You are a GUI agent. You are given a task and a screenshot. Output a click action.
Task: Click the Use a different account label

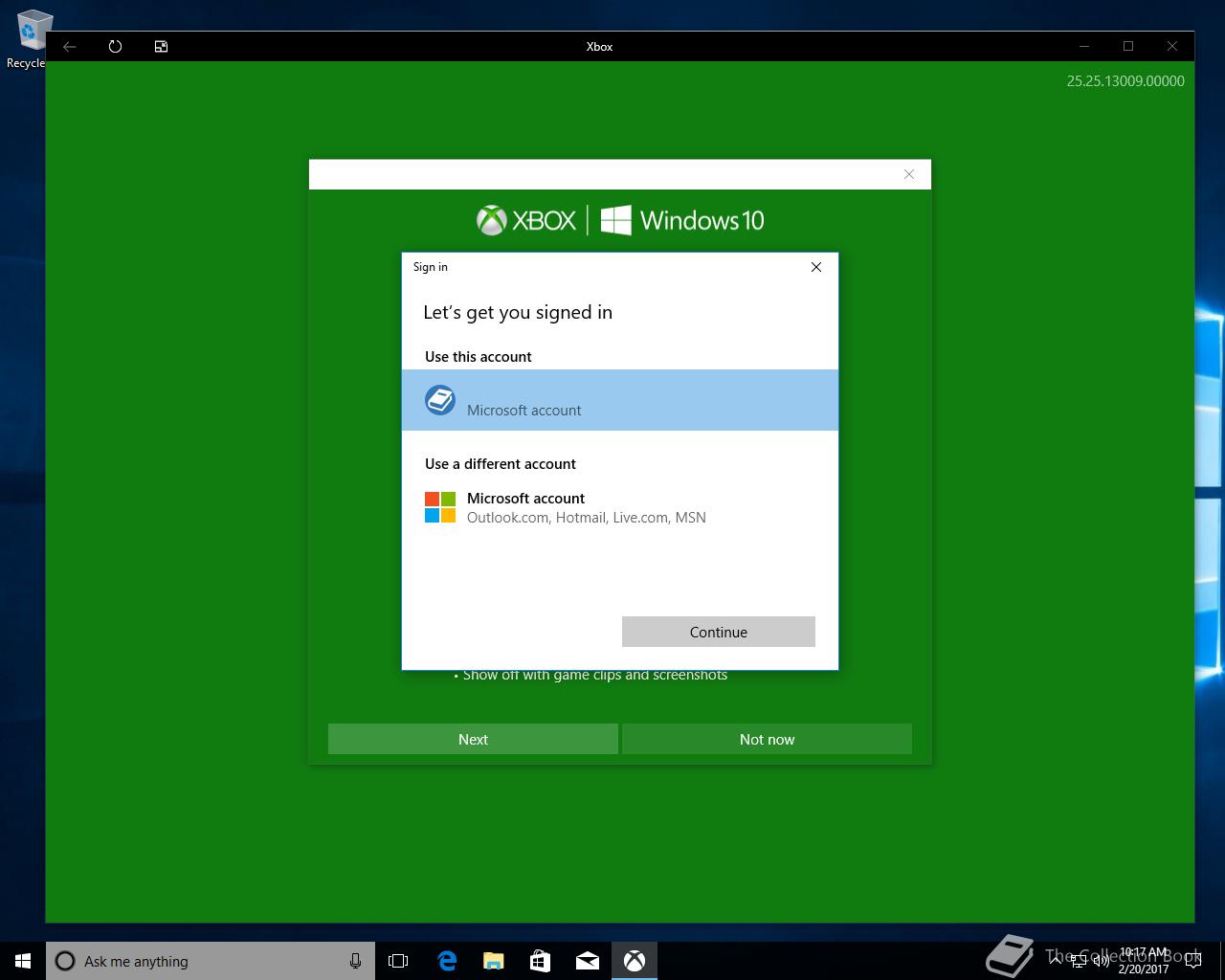pyautogui.click(x=501, y=464)
